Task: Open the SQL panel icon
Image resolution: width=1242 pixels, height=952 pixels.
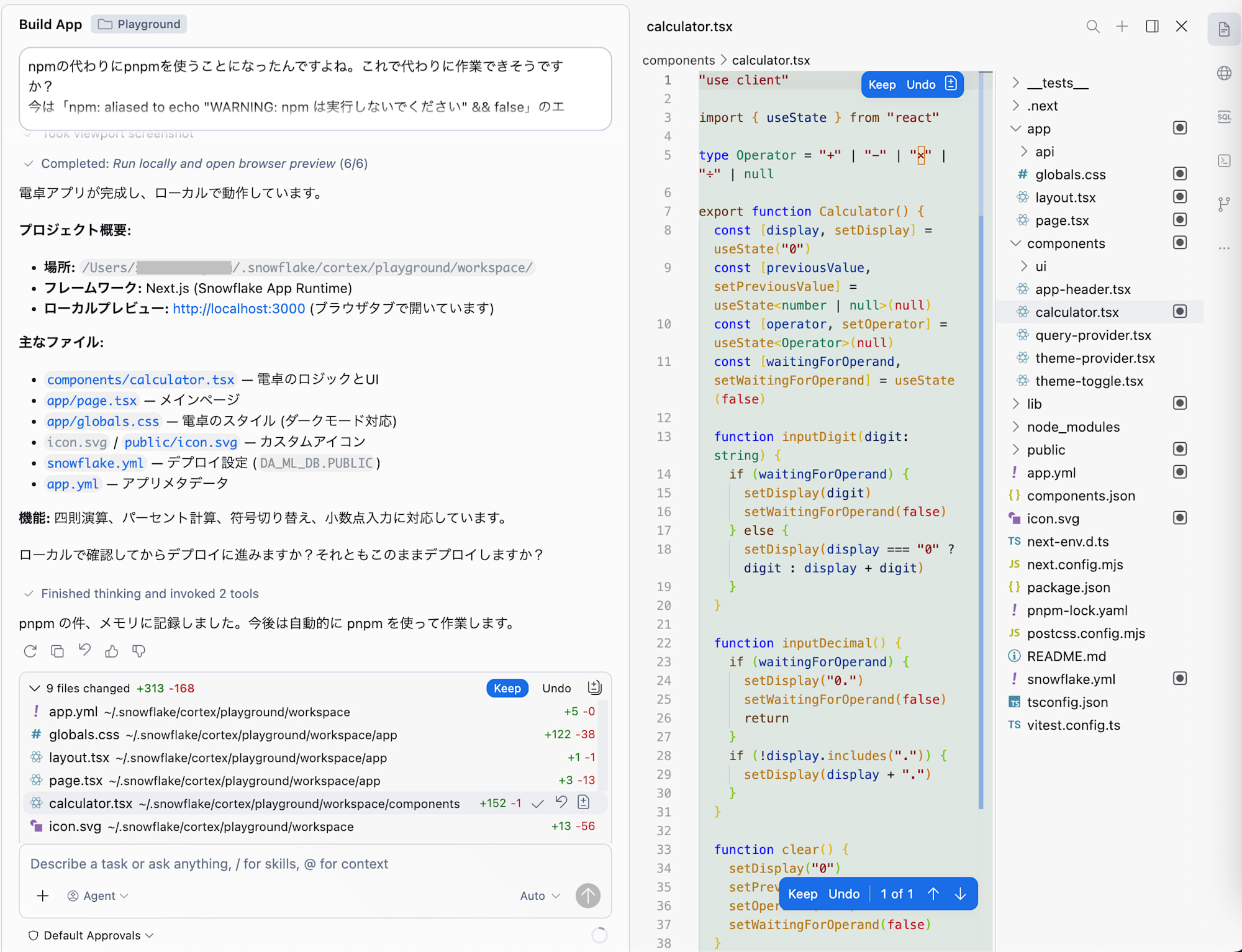Action: [x=1224, y=117]
